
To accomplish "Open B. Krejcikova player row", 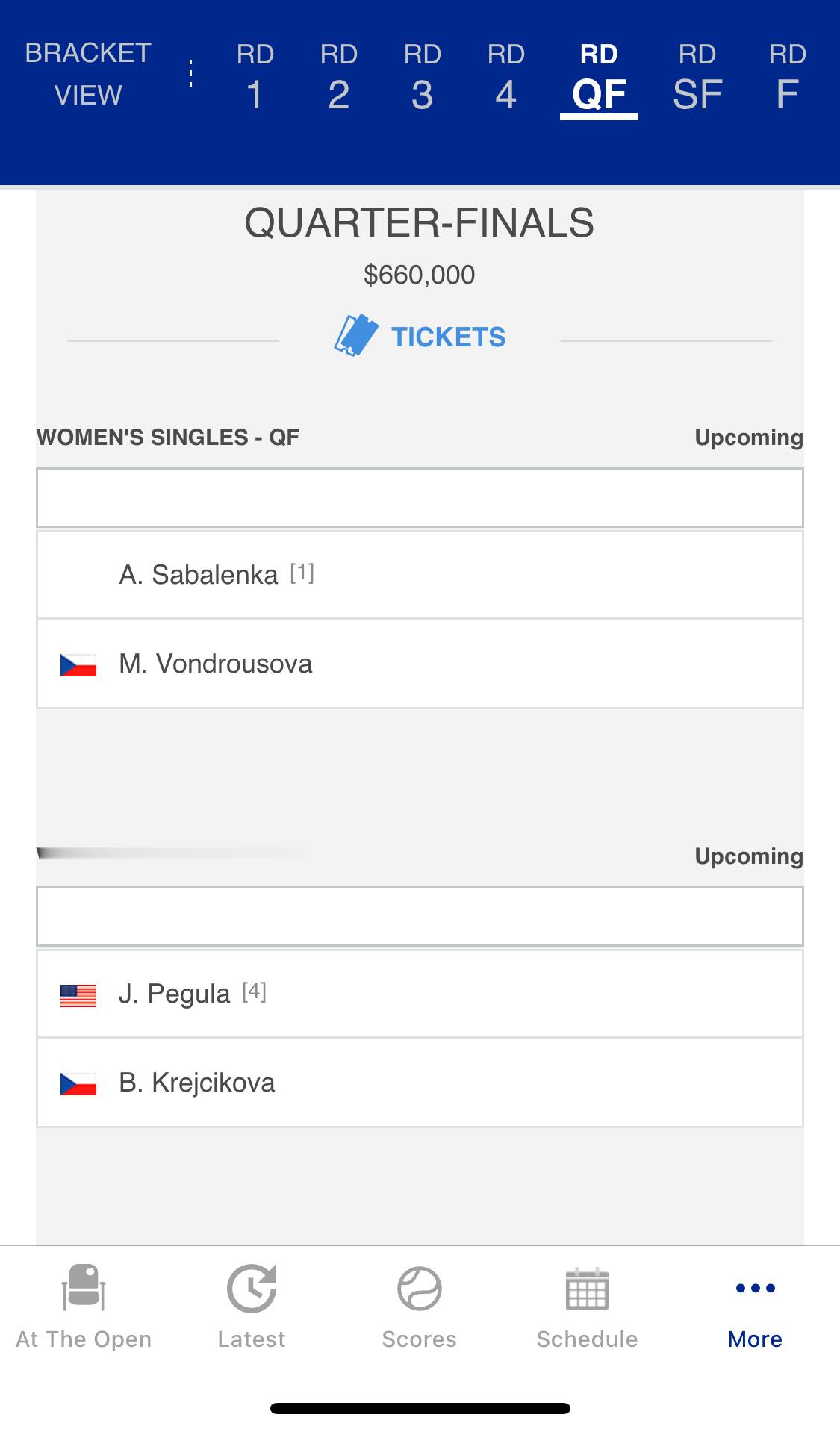I will pos(420,1083).
